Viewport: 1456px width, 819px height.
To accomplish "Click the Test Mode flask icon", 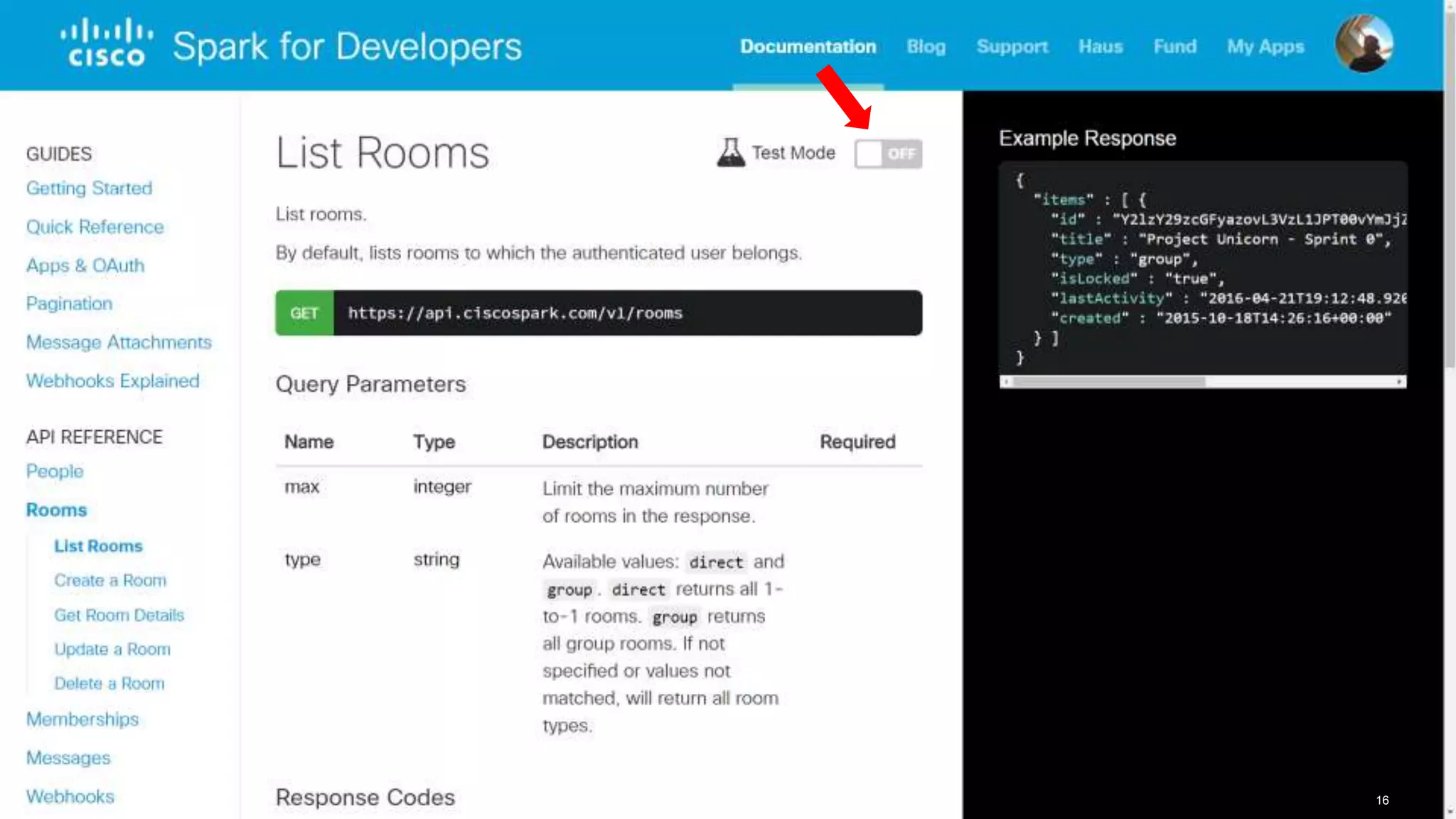I will (x=730, y=152).
